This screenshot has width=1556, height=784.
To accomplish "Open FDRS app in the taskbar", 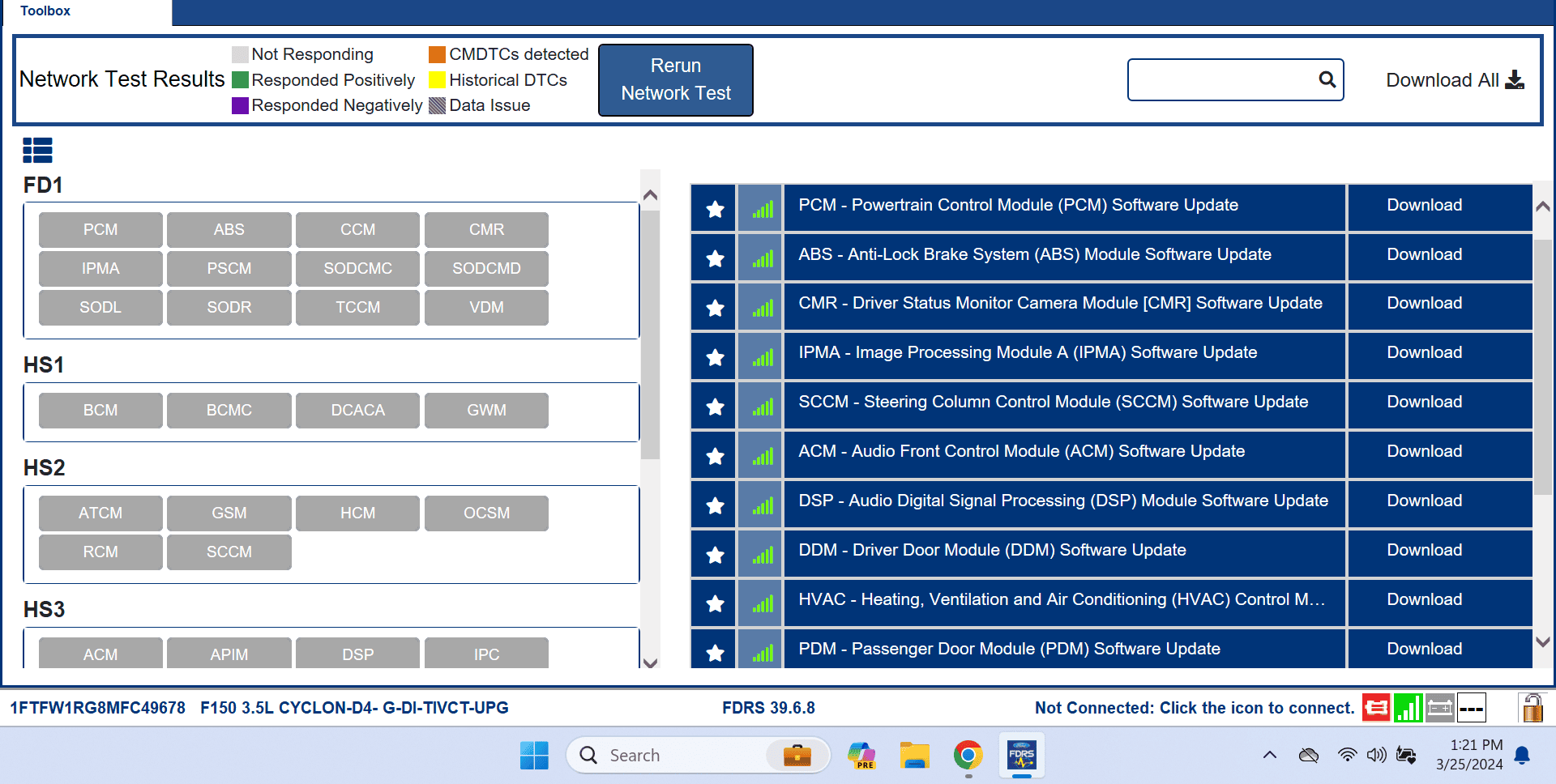I will pos(1022,756).
